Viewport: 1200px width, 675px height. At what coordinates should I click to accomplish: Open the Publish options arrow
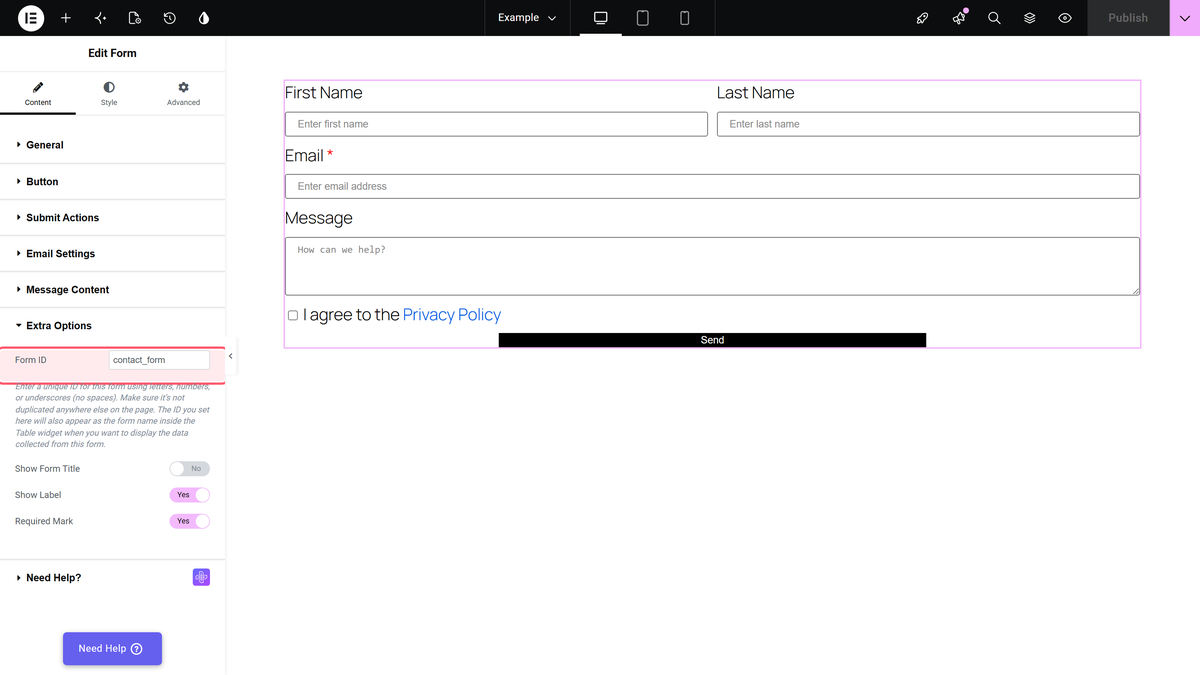[x=1184, y=18]
